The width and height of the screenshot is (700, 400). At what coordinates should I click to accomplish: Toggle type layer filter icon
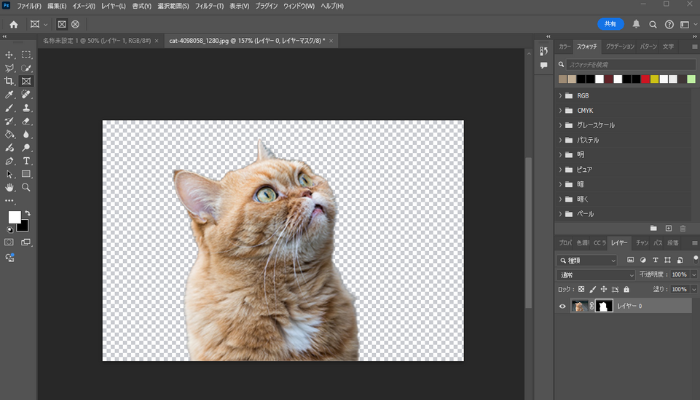[655, 260]
